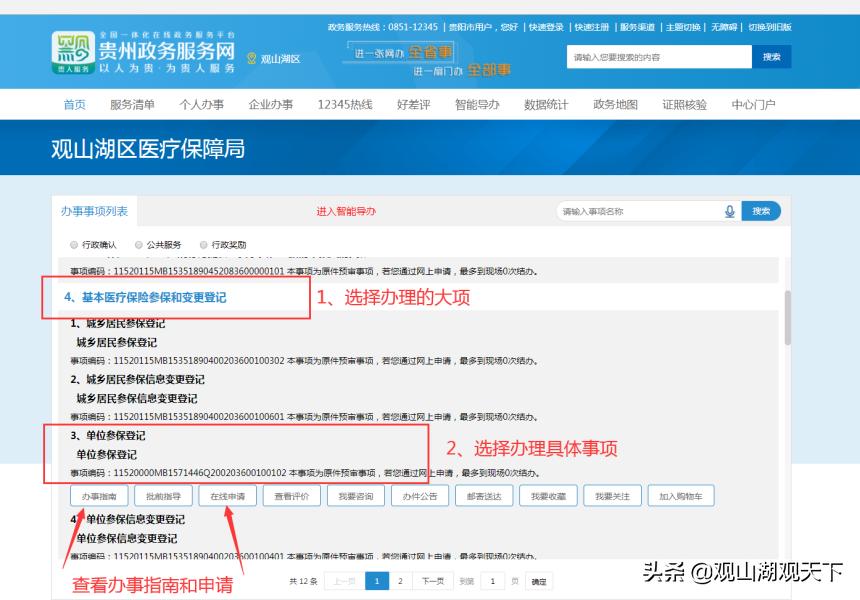The width and height of the screenshot is (860, 600).
Task: Click 进入智能导办 red link
Action: 345,211
